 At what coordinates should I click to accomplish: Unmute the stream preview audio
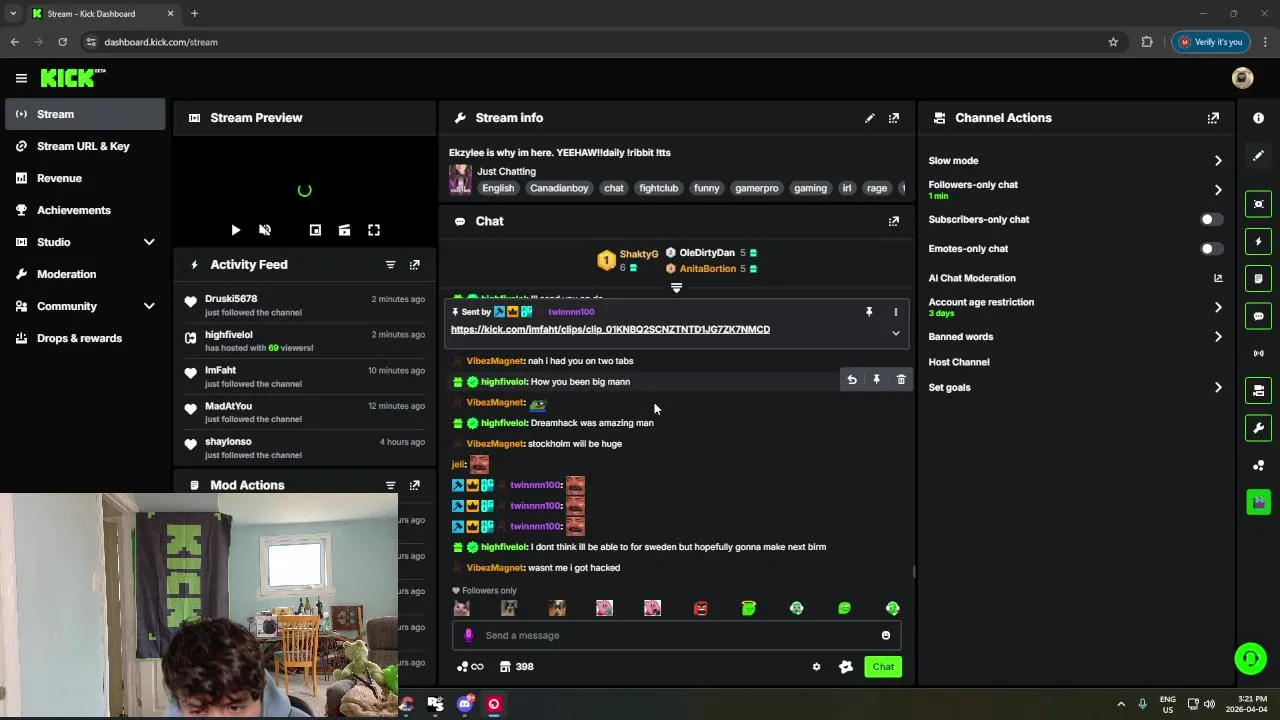click(265, 230)
